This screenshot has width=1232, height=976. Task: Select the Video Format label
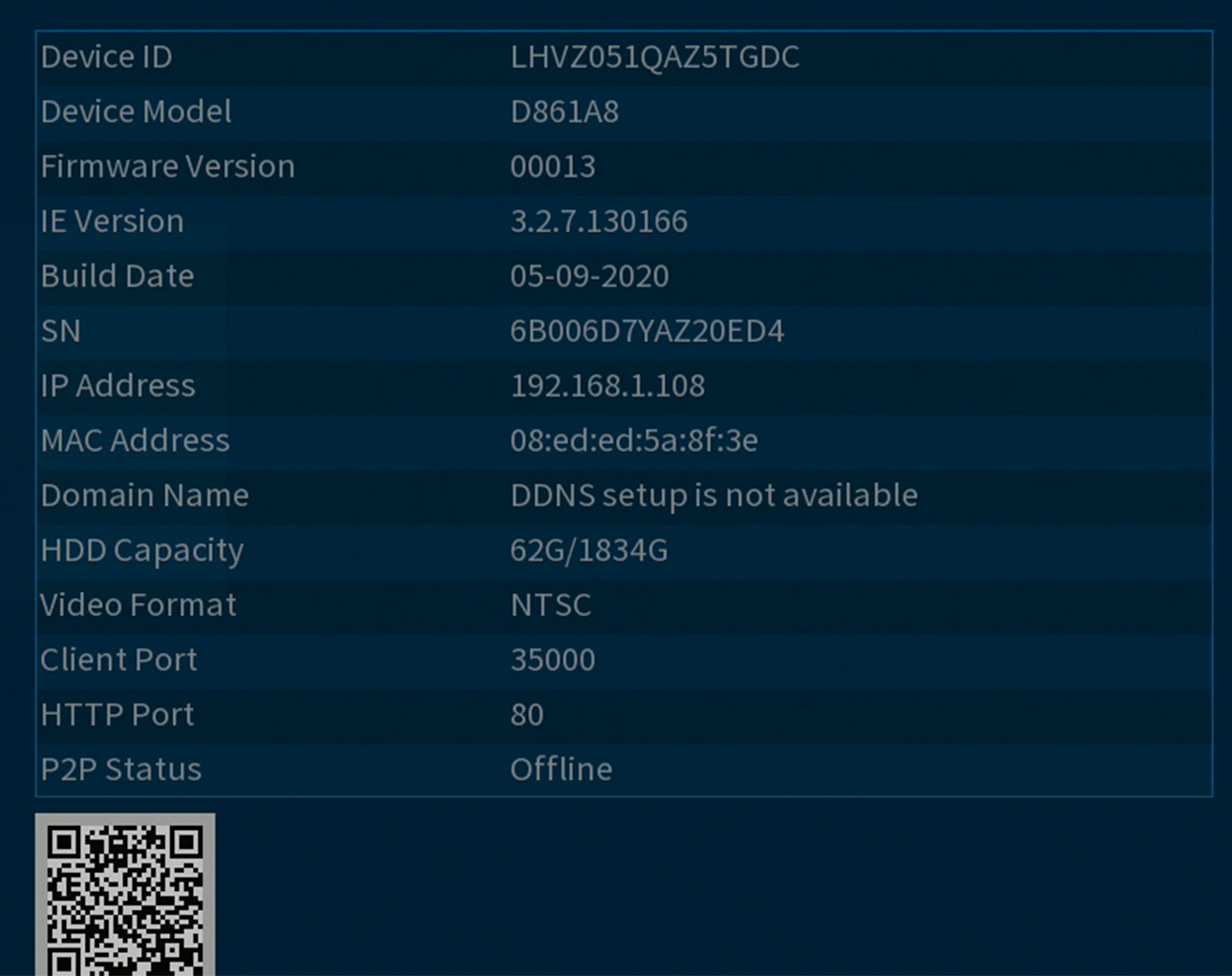[138, 605]
